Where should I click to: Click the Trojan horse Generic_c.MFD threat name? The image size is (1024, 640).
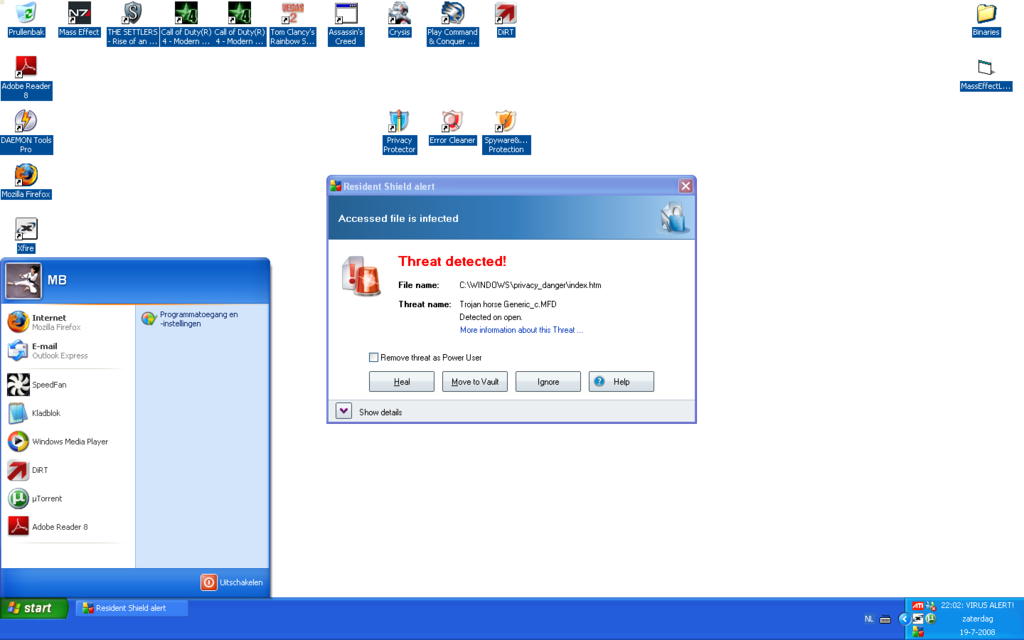(508, 304)
